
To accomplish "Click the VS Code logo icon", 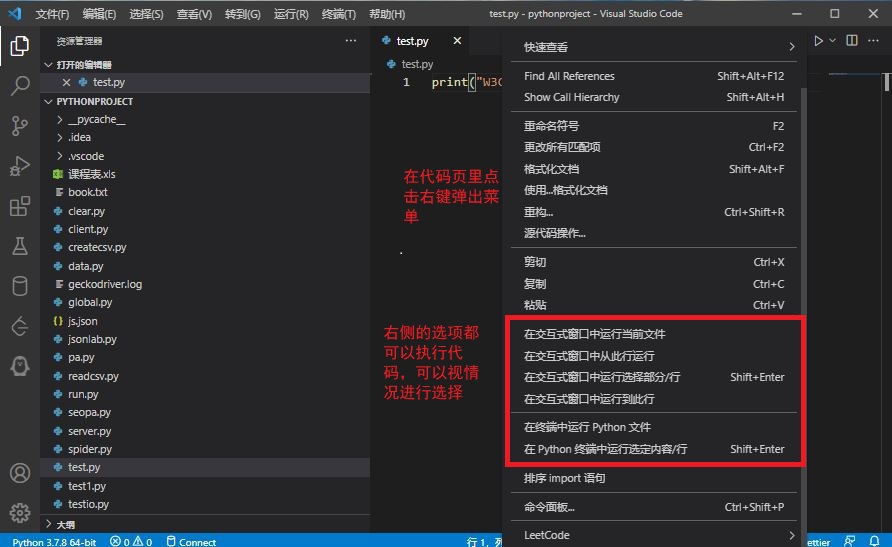I will (15, 13).
